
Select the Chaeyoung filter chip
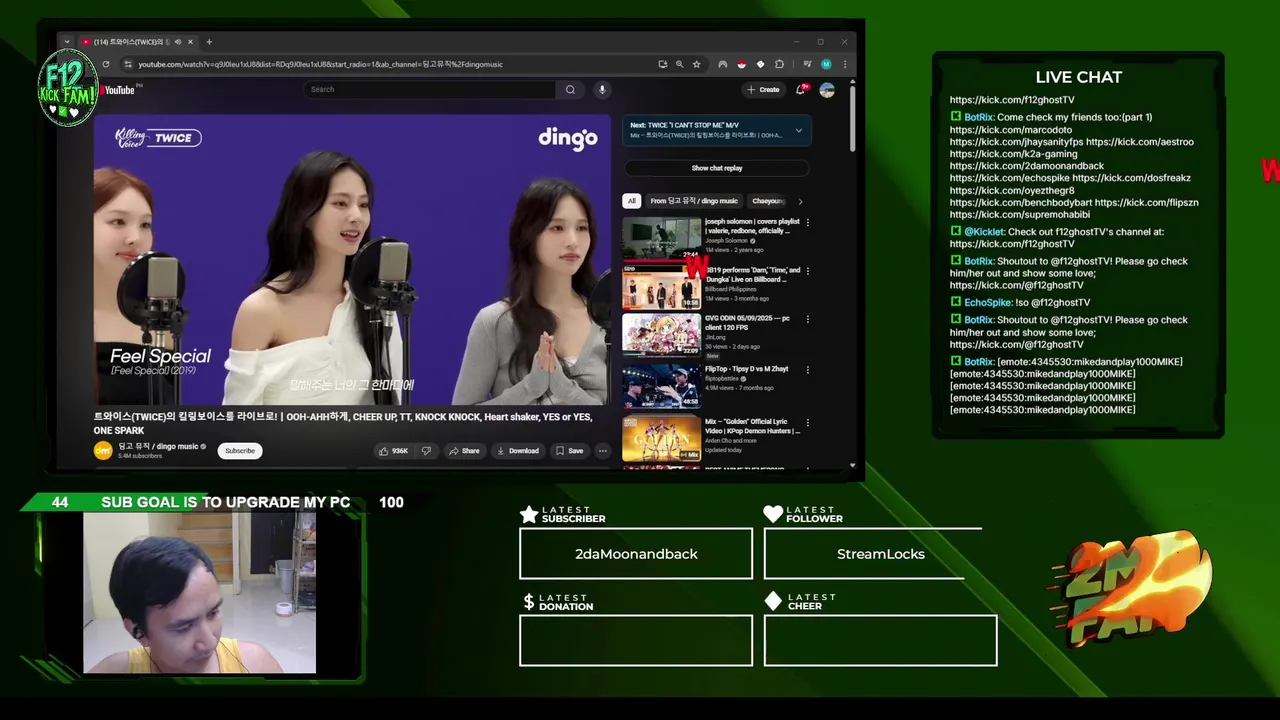point(768,201)
